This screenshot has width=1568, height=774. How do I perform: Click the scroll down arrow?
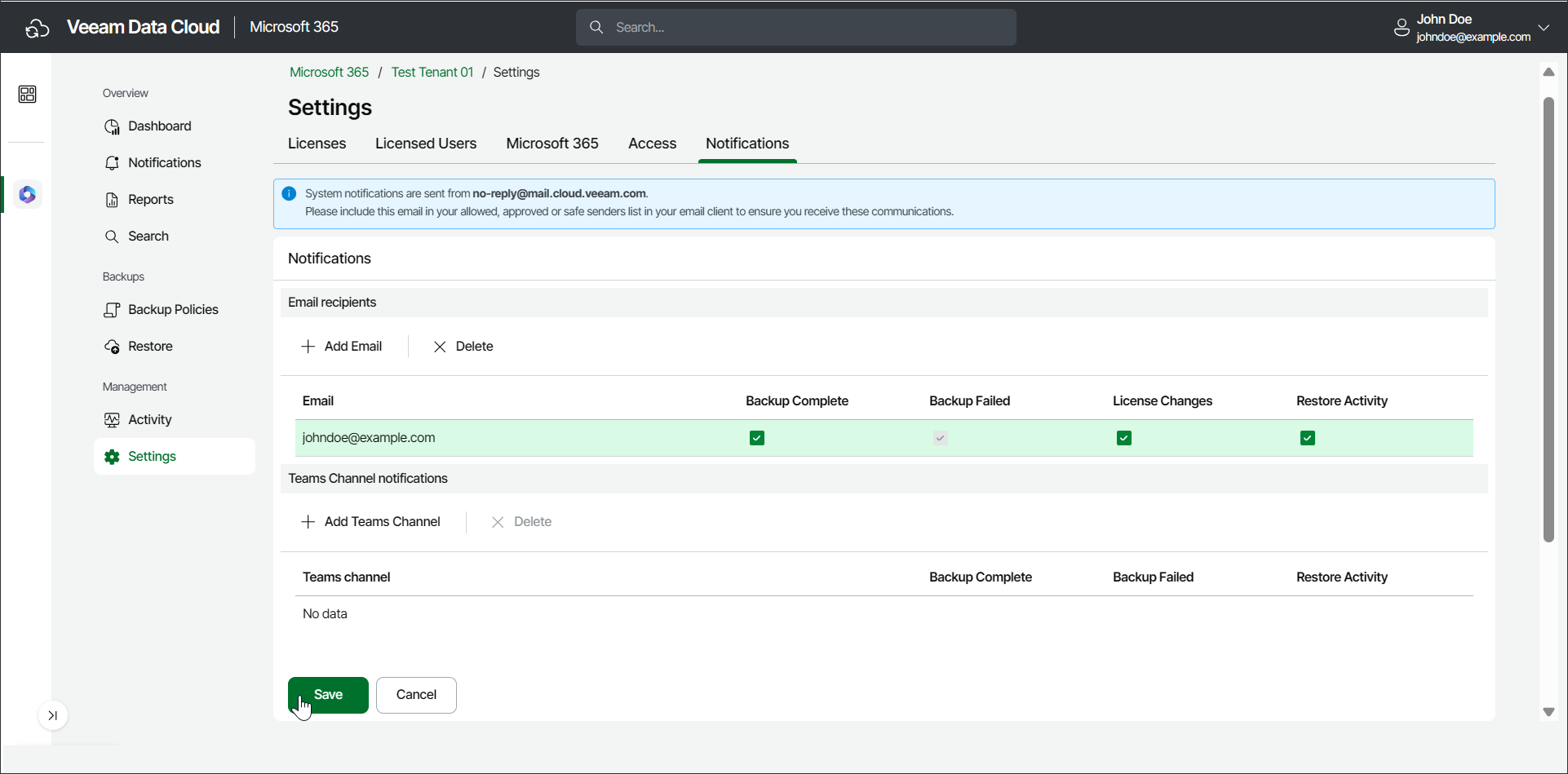(x=1548, y=712)
